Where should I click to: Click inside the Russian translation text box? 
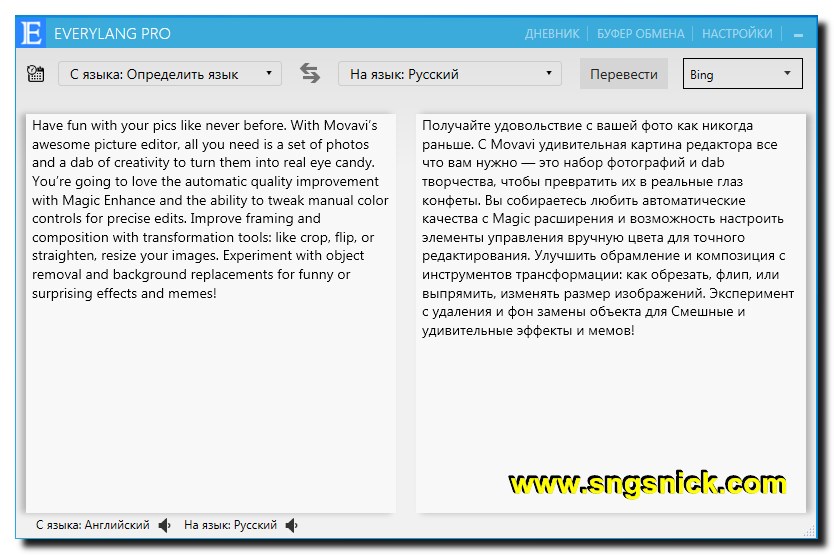(x=611, y=313)
